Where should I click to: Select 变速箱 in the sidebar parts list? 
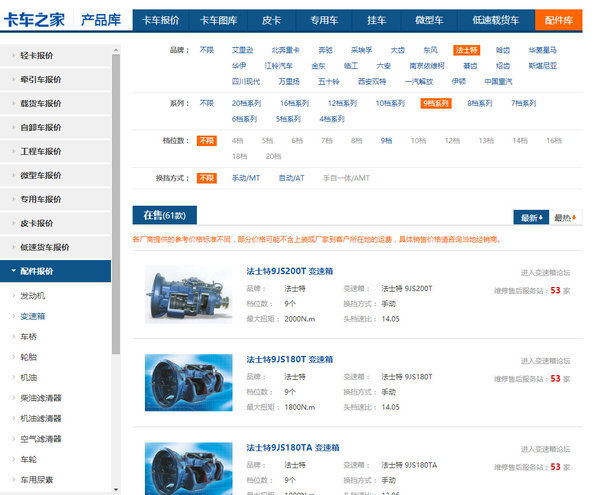tap(33, 316)
